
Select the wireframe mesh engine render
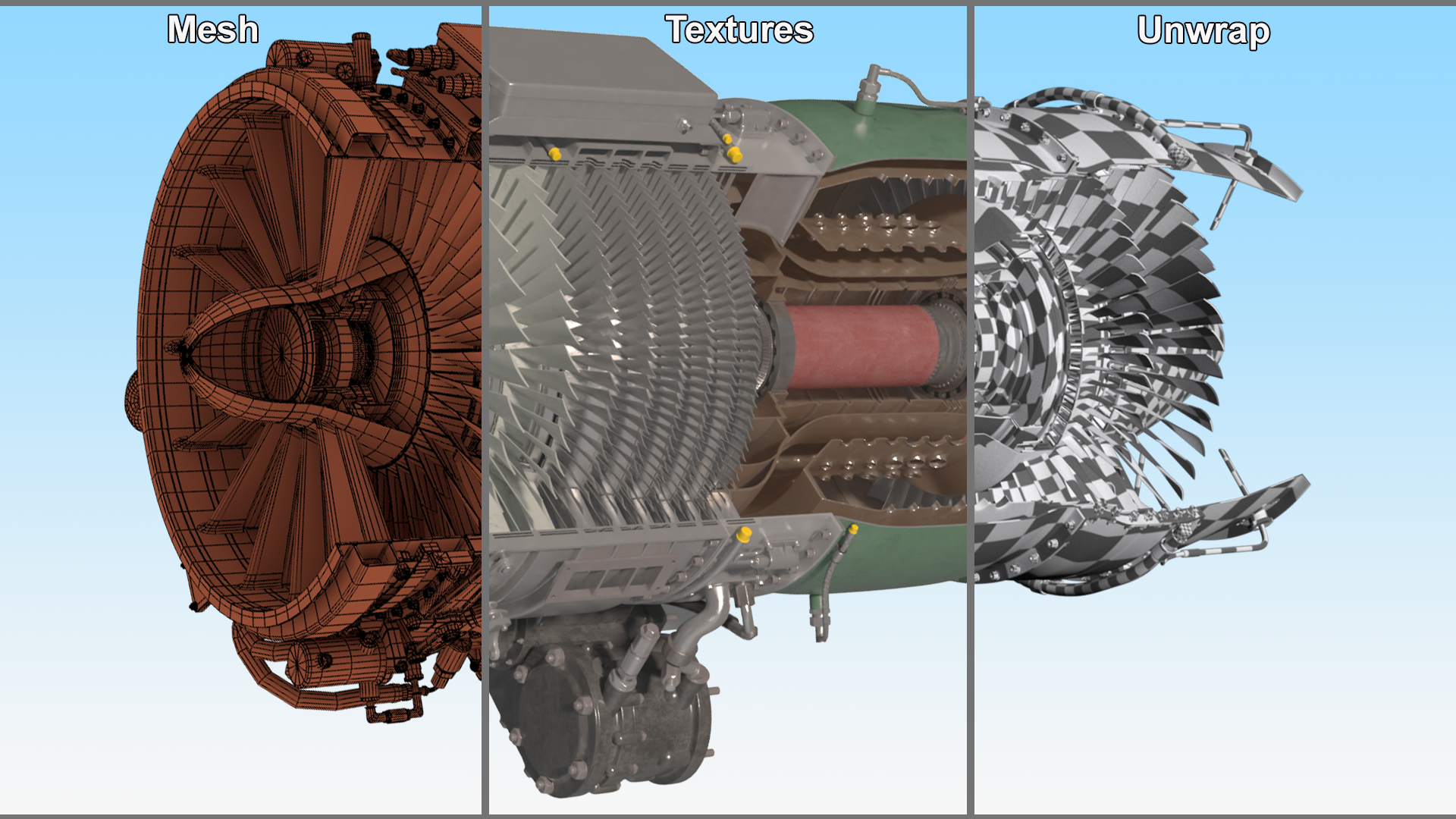point(303,372)
